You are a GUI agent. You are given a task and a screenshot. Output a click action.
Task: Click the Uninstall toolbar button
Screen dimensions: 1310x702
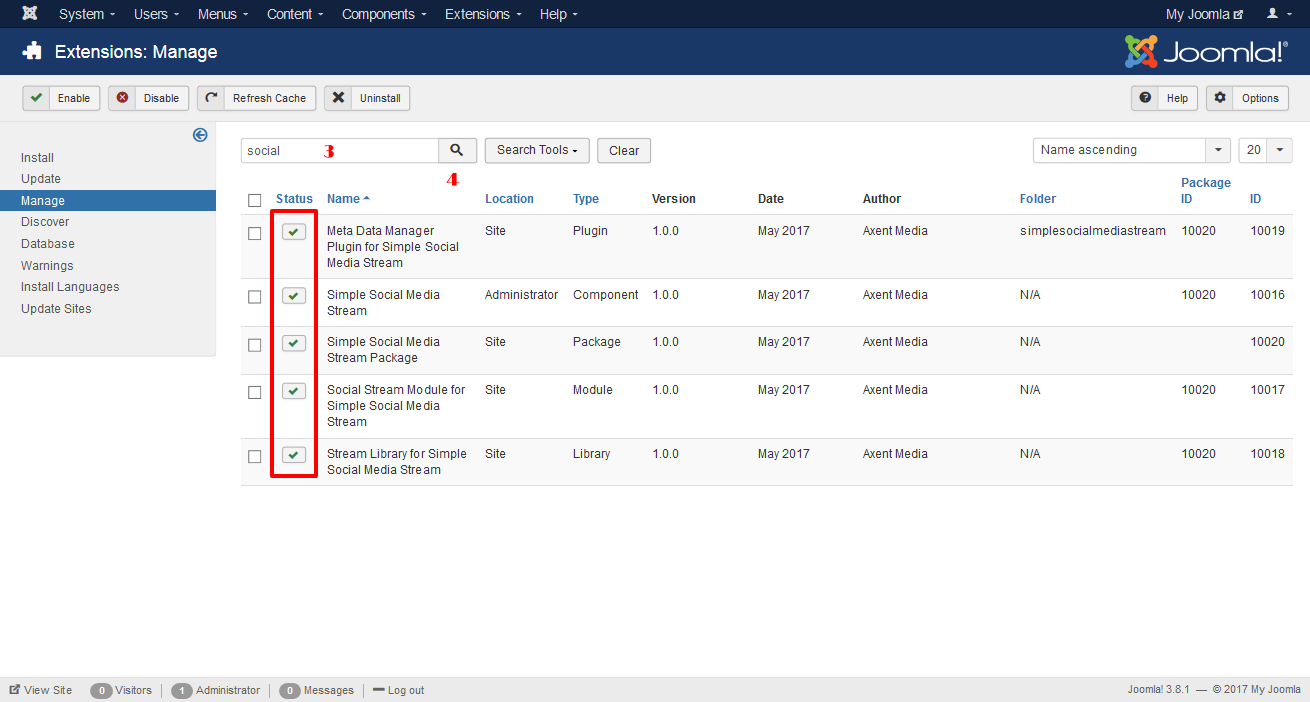pos(367,98)
